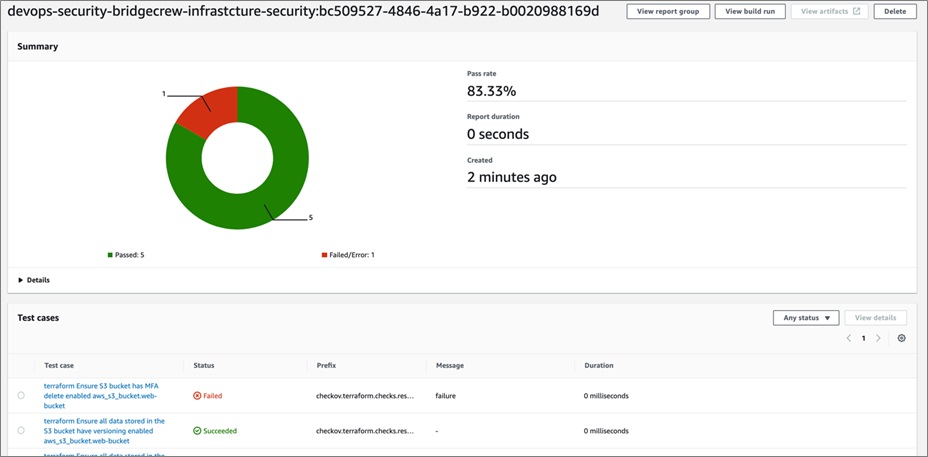Viewport: 928px width, 457px height.
Task: Select the versioning enabled test case radio
Action: tap(21, 430)
